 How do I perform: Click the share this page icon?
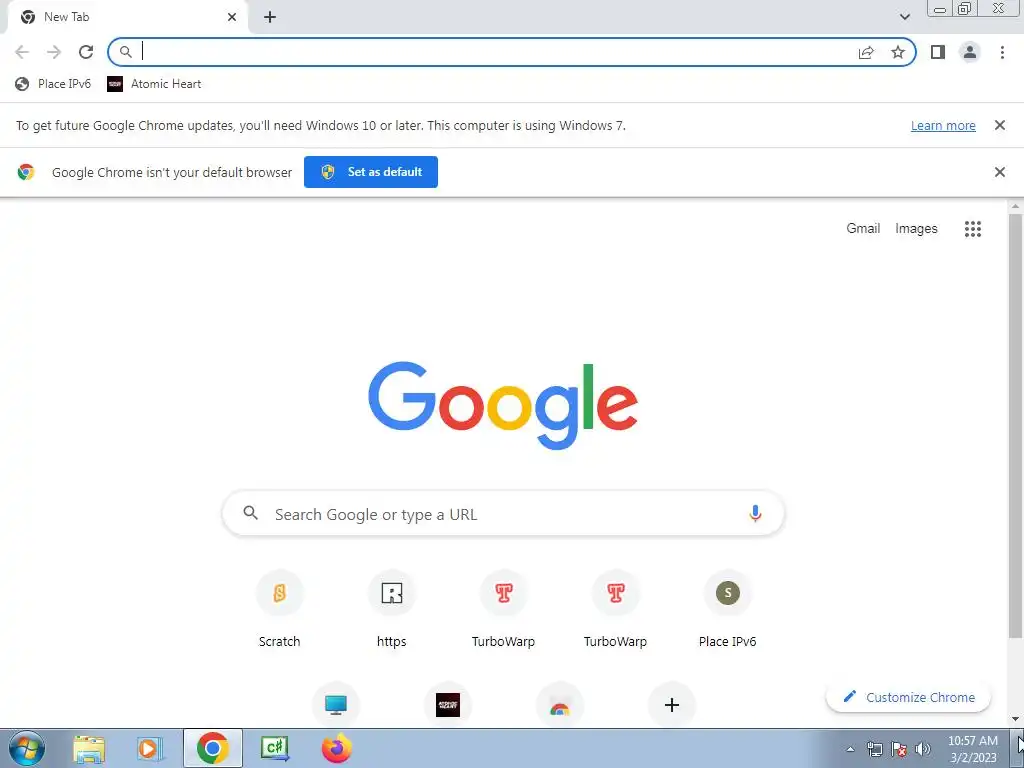(x=866, y=52)
